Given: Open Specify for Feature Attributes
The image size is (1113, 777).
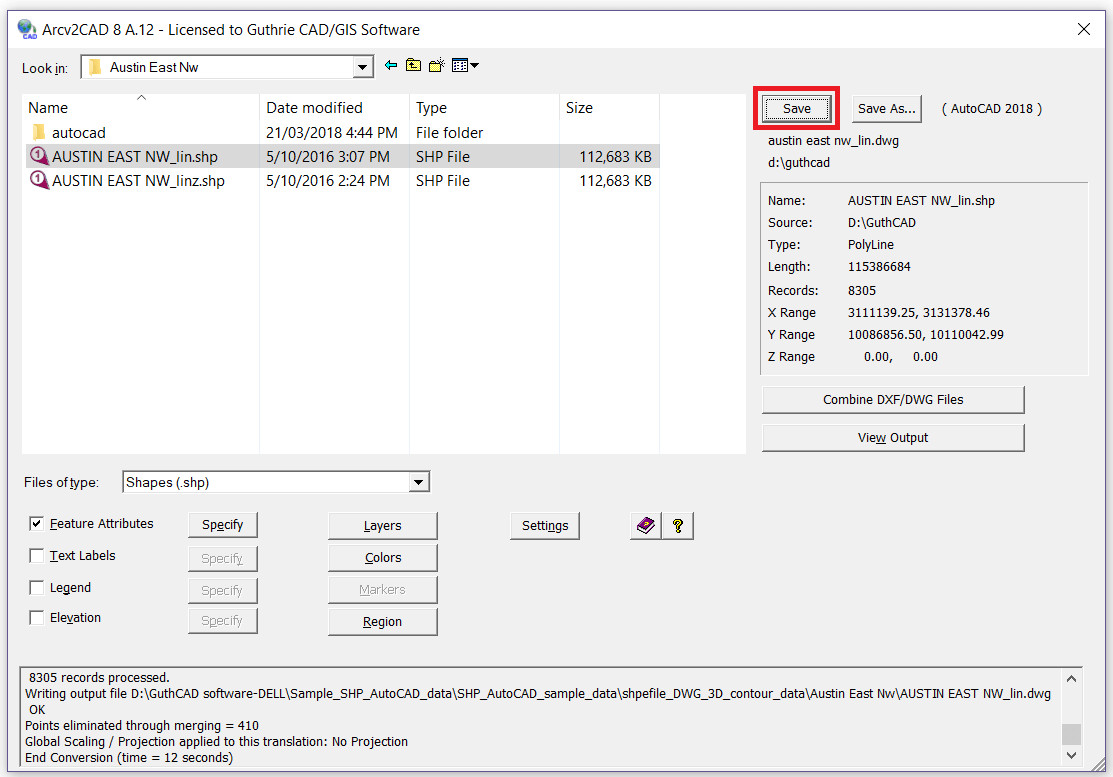Looking at the screenshot, I should pyautogui.click(x=222, y=525).
